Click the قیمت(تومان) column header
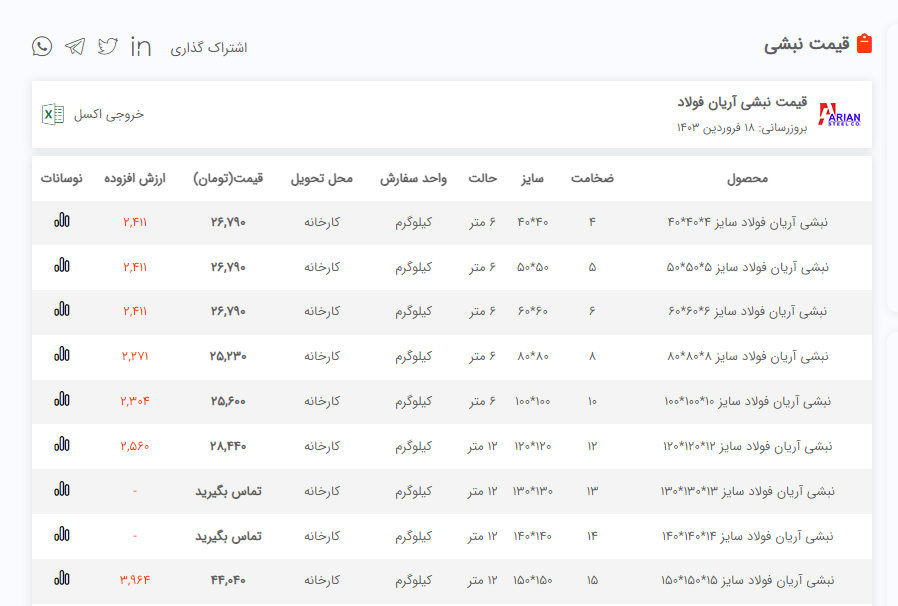 coord(228,179)
